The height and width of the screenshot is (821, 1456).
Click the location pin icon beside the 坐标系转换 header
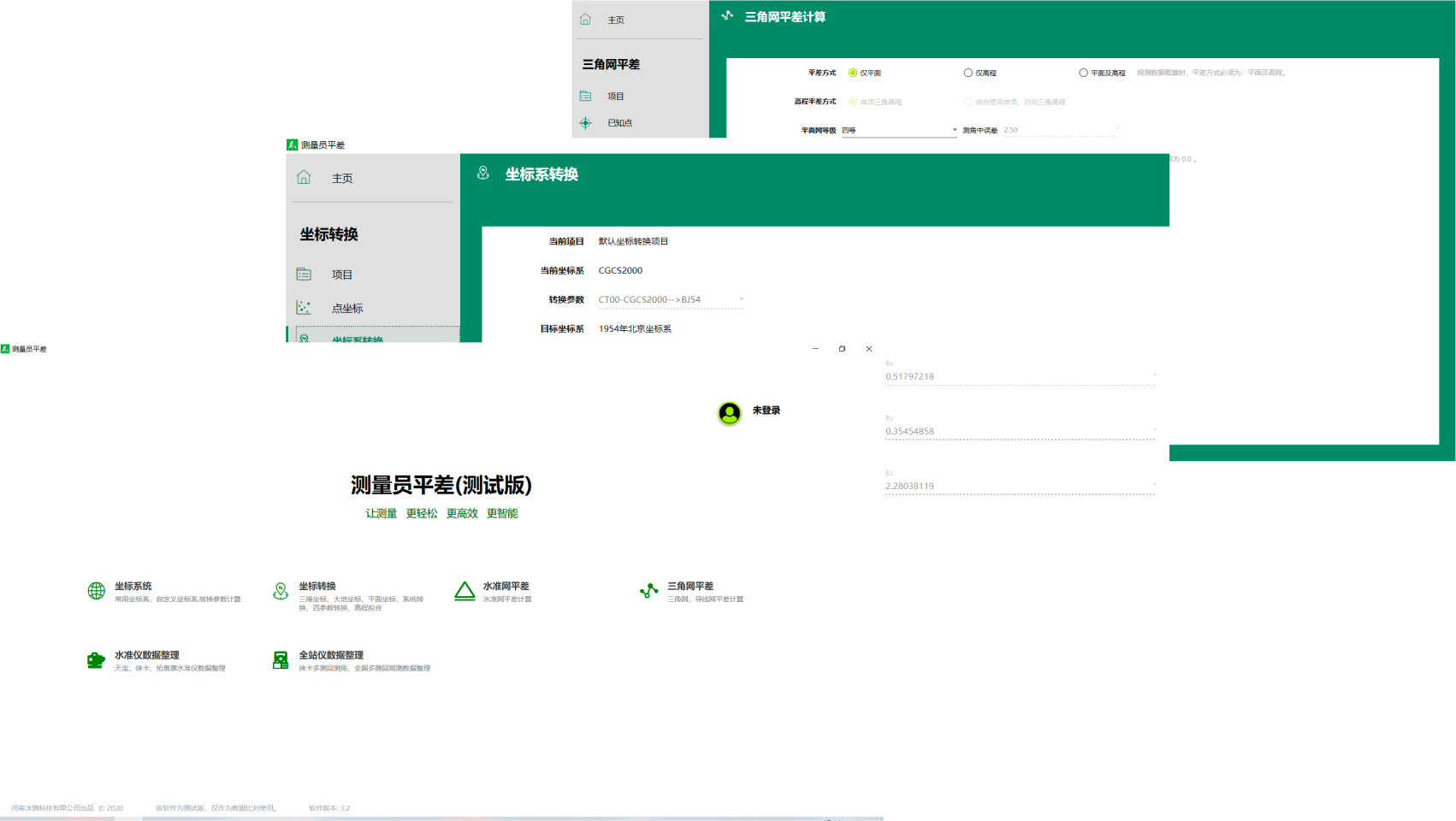pyautogui.click(x=483, y=173)
